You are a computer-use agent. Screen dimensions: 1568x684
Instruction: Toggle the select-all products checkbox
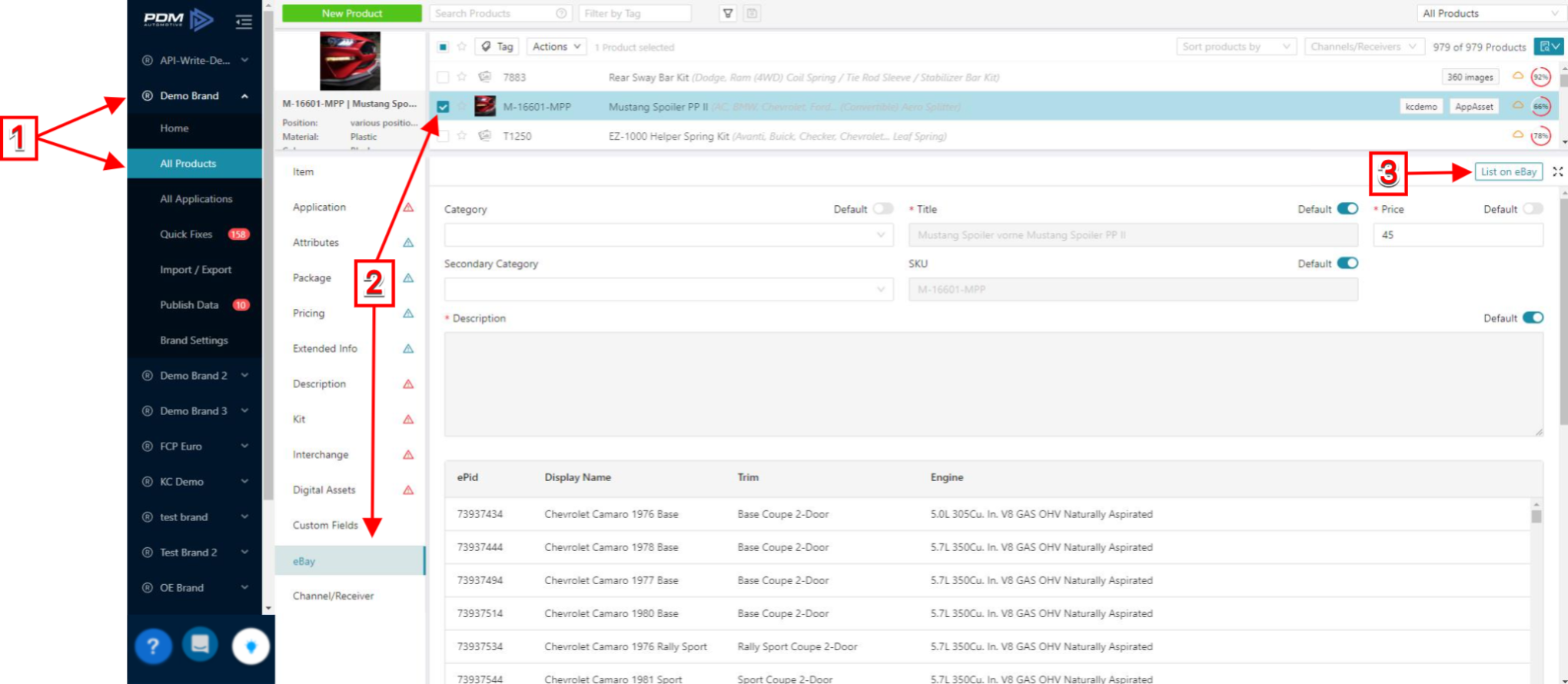pyautogui.click(x=443, y=47)
